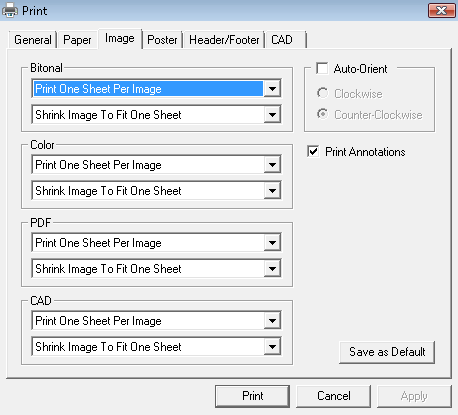458x415 pixels.
Task: Expand Bitonal Shrink Image To Fit dropdown arrow
Action: point(272,115)
